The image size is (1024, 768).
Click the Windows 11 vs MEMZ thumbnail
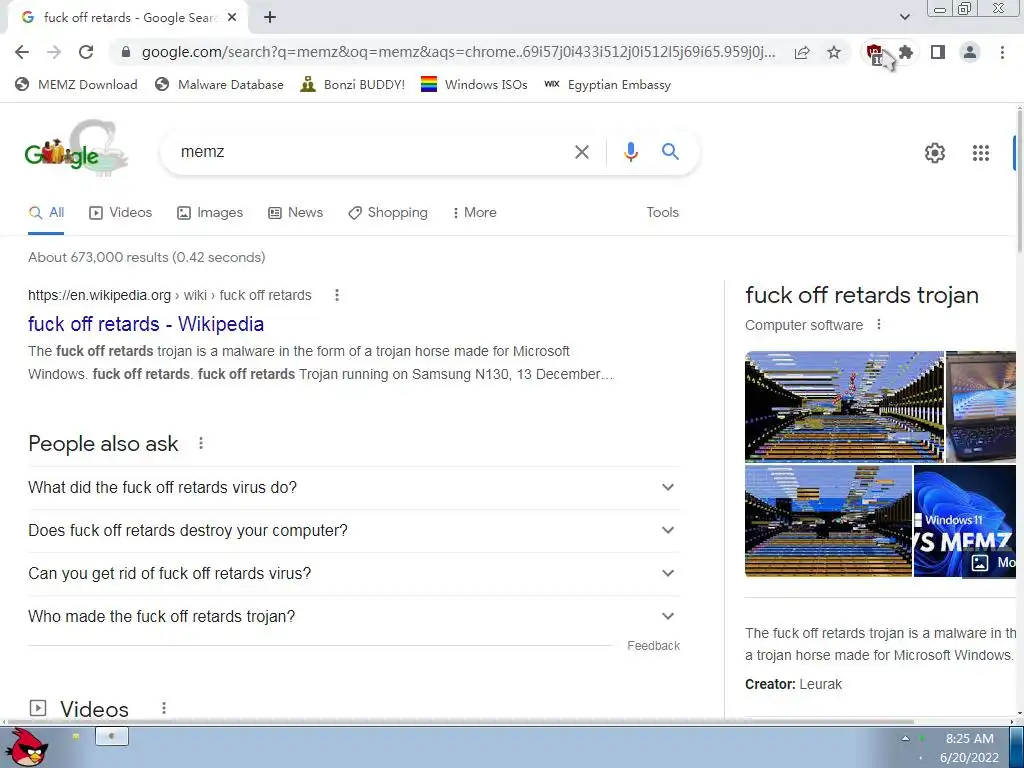click(965, 521)
